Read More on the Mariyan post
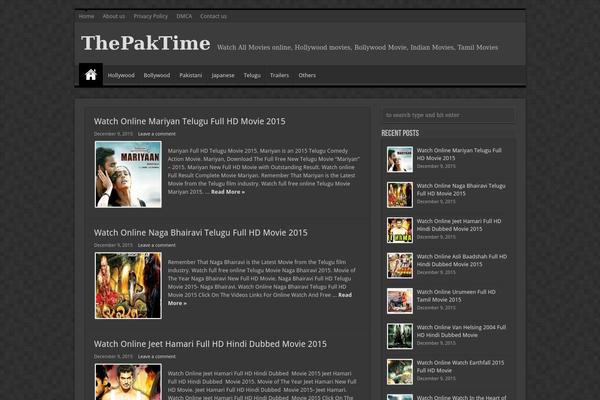 228,192
